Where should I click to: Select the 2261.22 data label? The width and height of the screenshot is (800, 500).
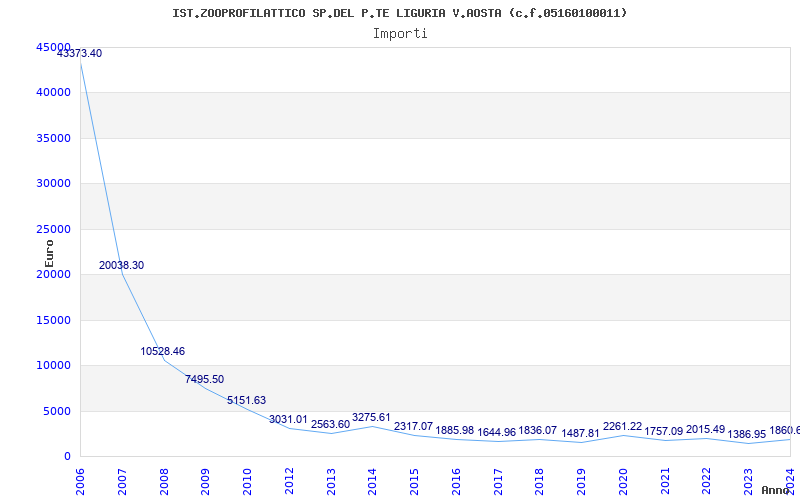[623, 426]
